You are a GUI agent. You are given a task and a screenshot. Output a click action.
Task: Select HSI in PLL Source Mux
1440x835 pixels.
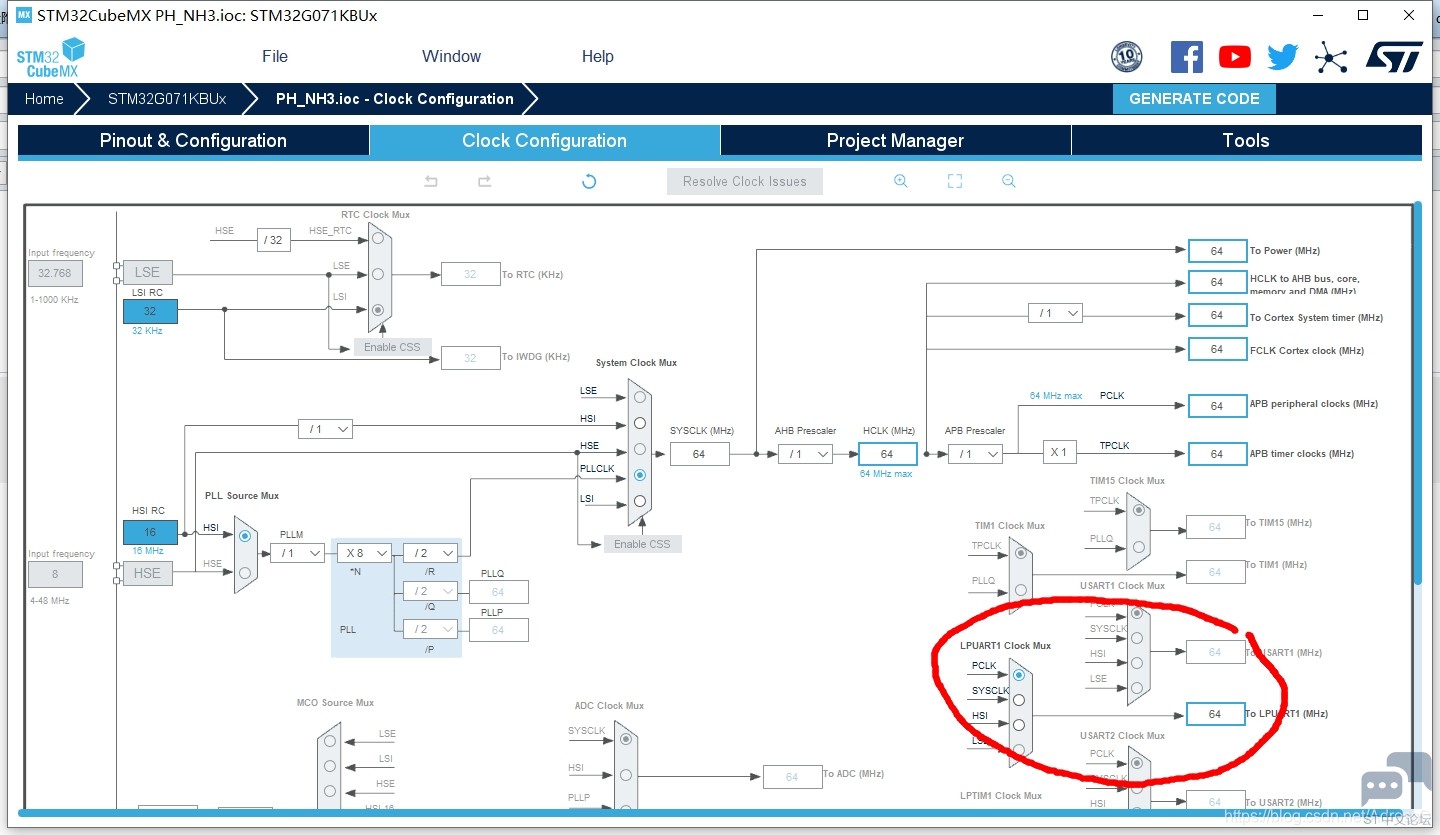click(245, 536)
